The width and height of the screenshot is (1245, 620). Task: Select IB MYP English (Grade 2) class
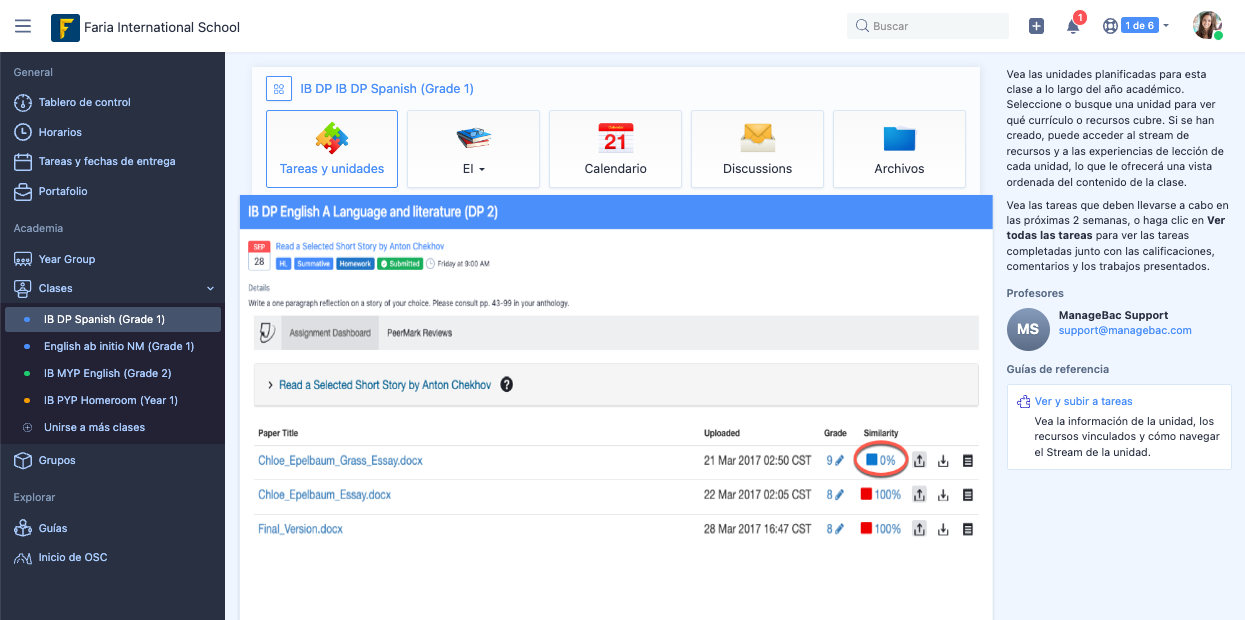click(x=107, y=373)
